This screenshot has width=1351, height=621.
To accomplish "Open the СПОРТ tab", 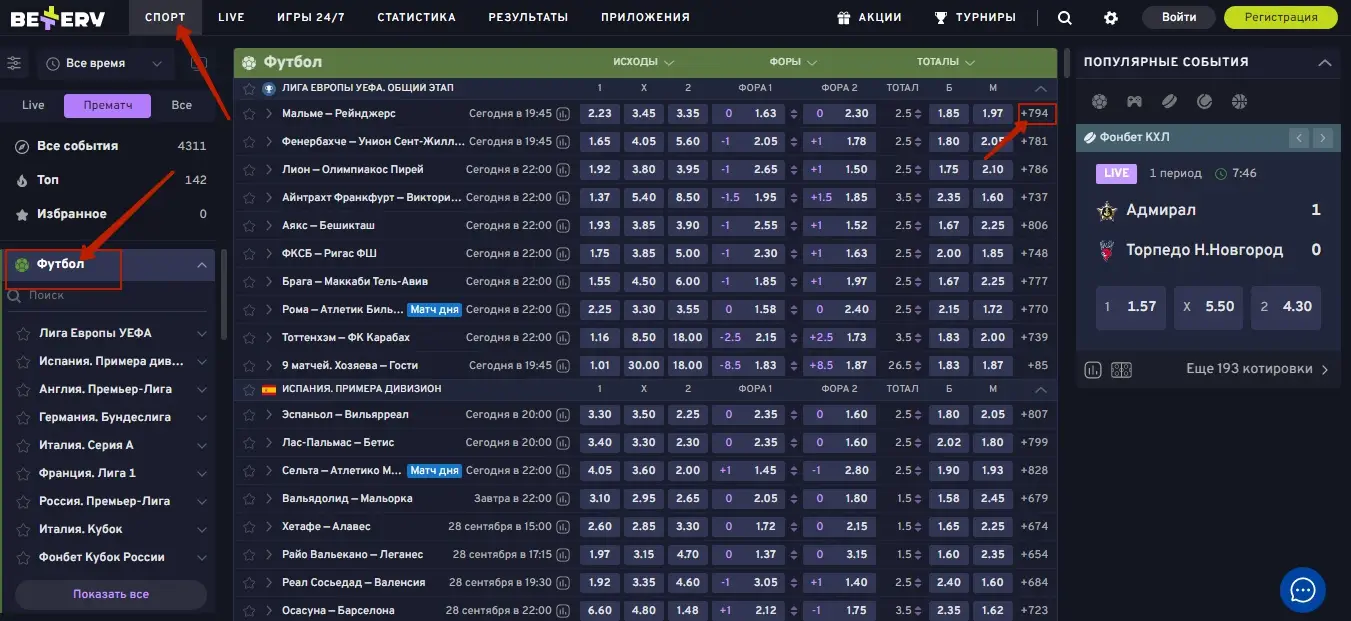I will (165, 17).
